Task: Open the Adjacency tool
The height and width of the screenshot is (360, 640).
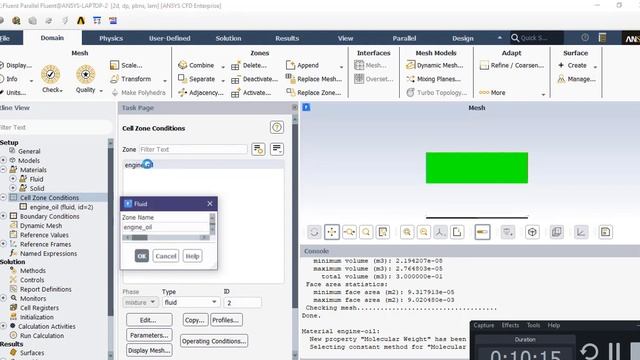Action: [x=201, y=93]
